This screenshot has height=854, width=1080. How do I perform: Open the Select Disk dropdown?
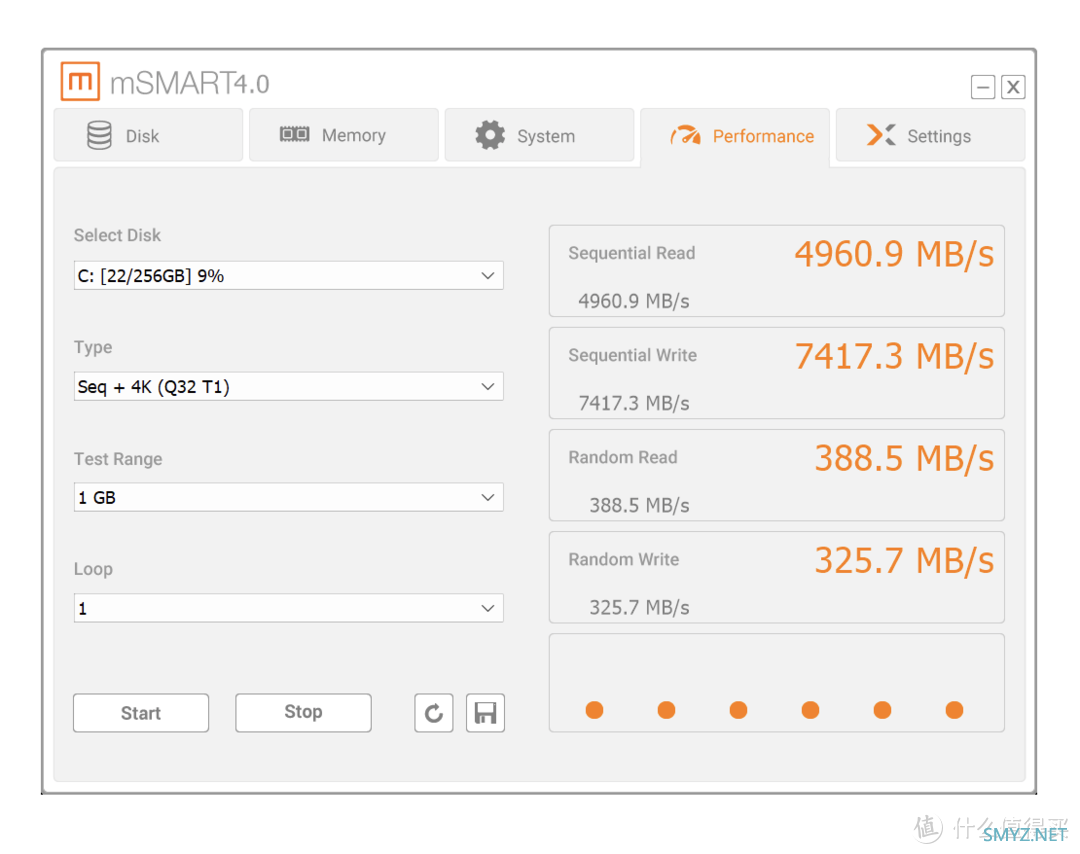click(288, 276)
